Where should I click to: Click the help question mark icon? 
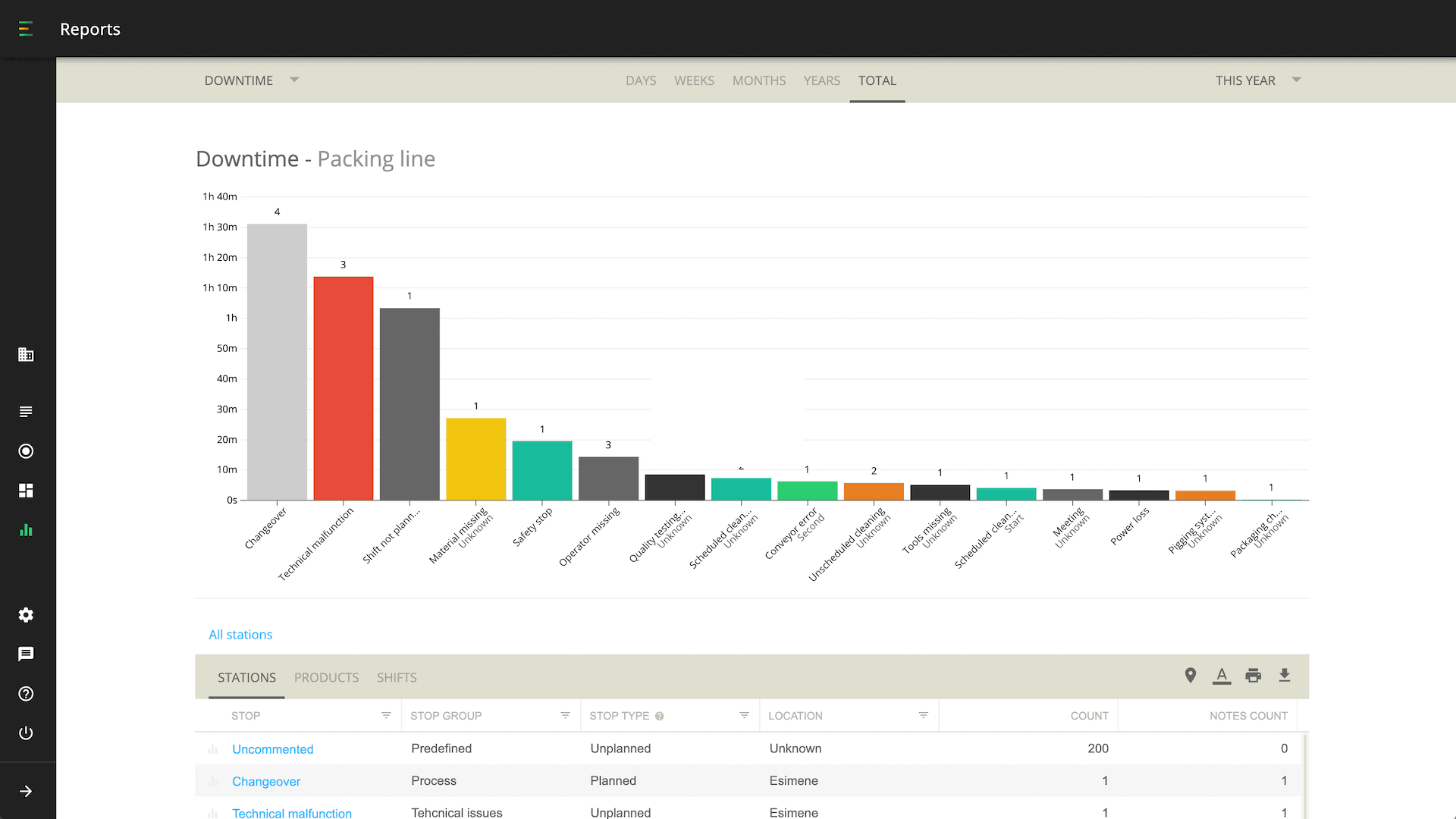(x=26, y=694)
